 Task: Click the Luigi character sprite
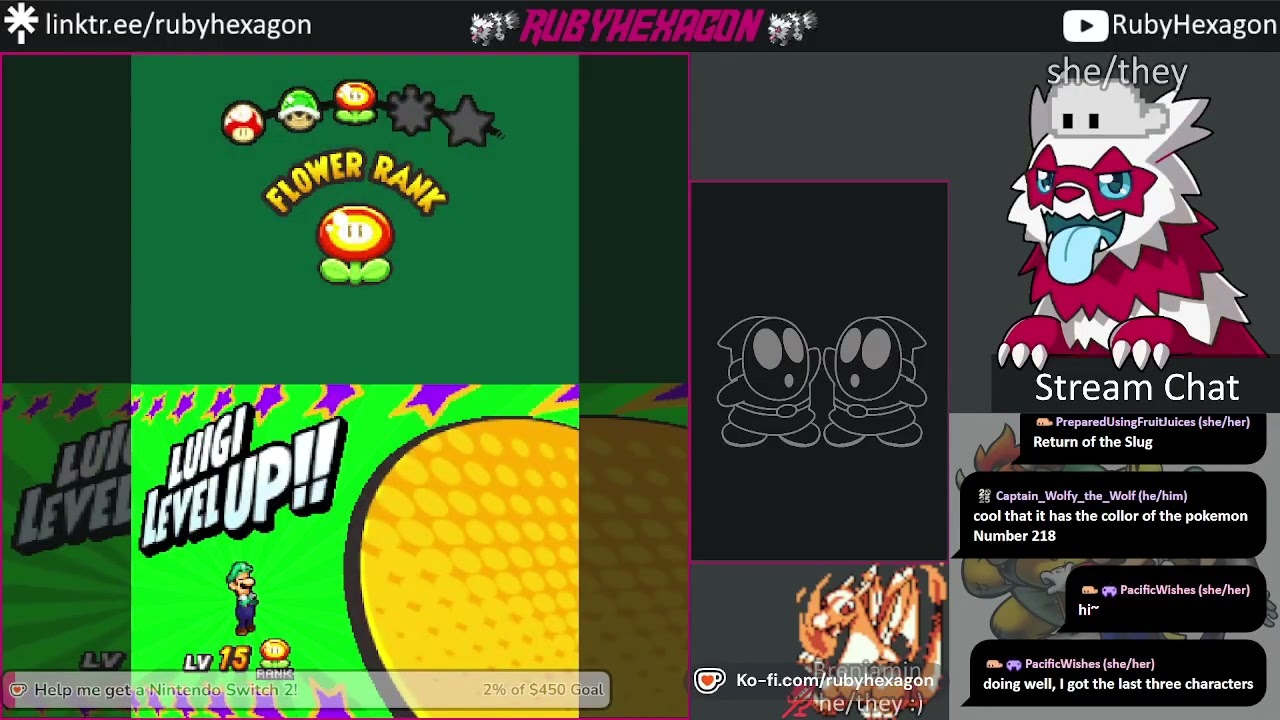pos(242,597)
